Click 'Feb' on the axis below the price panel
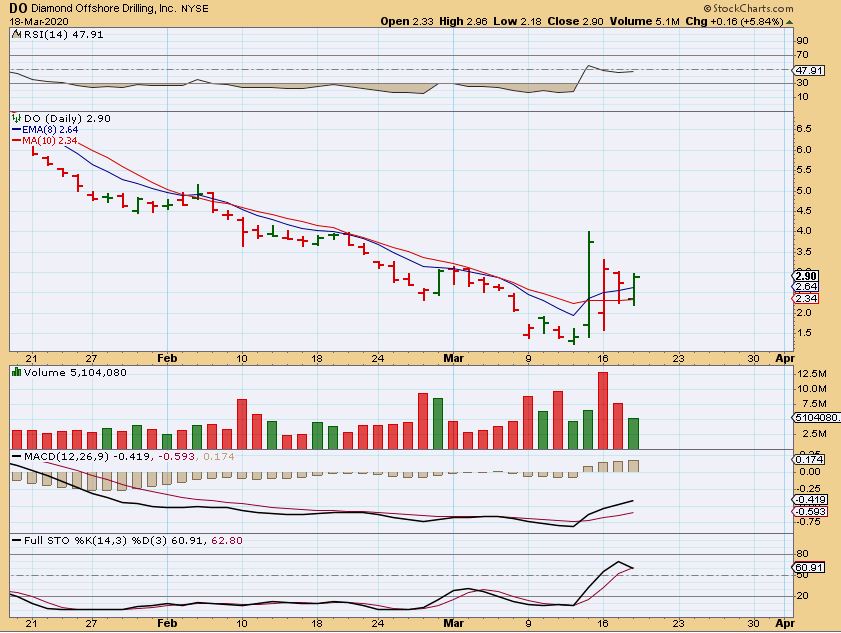 (167, 358)
